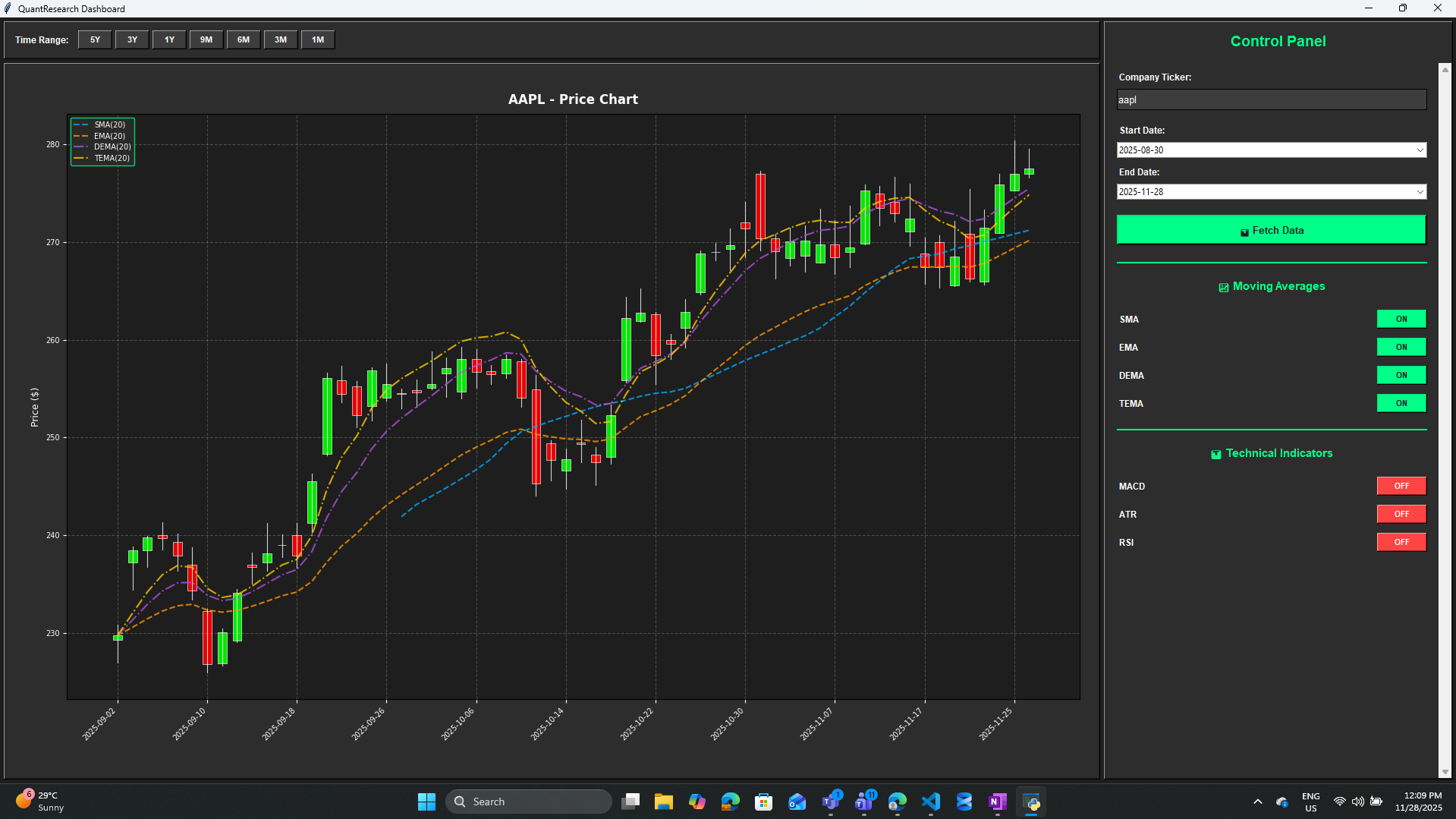Screen dimensions: 1456x819
Task: Select the 5Y time range
Action: tap(95, 39)
